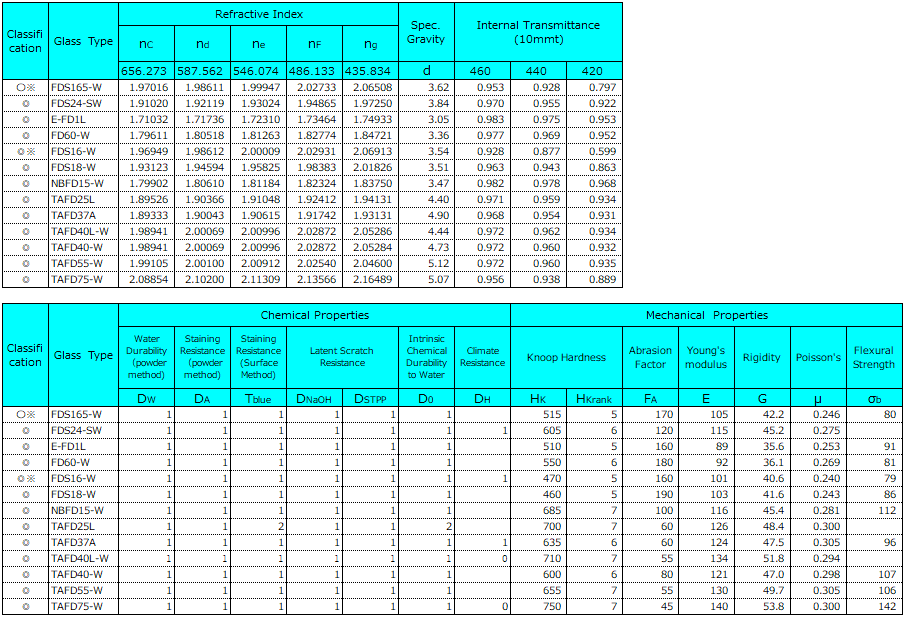Click the Abrasion Factor header

click(650, 357)
